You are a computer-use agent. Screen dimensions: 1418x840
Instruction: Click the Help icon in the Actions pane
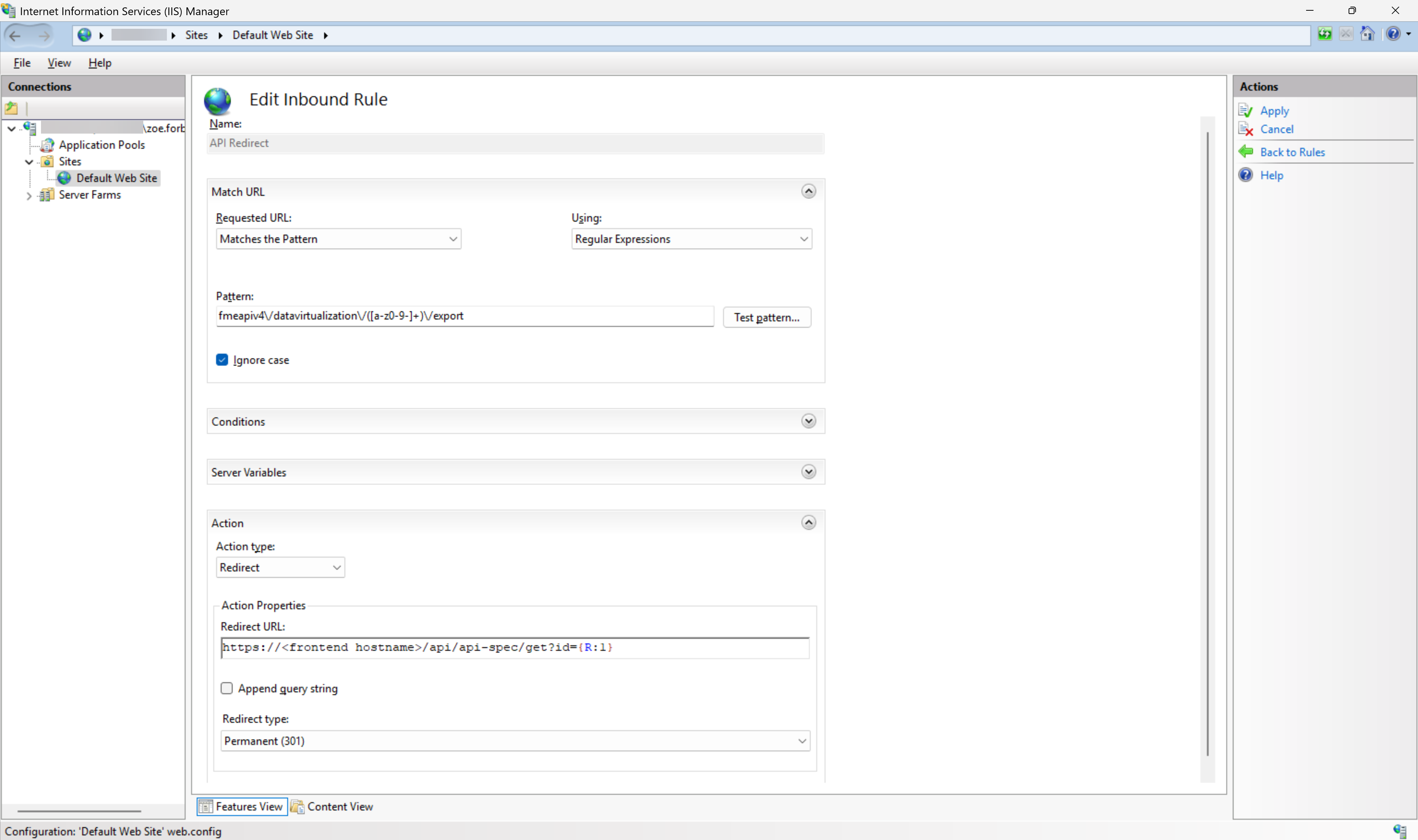pos(1246,175)
